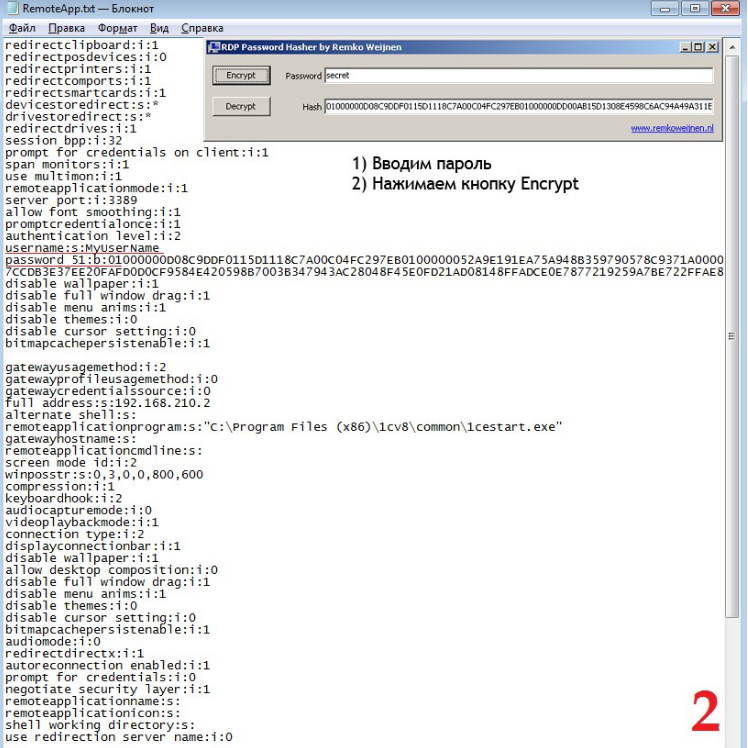The image size is (748, 748).
Task: Place cursor on the username:s:MyUserName line
Action: [x=83, y=248]
